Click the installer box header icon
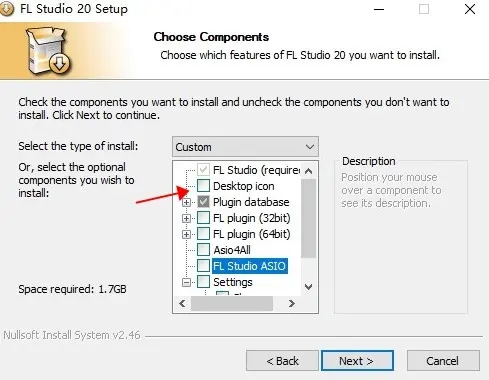The height and width of the screenshot is (380, 489). 48,51
